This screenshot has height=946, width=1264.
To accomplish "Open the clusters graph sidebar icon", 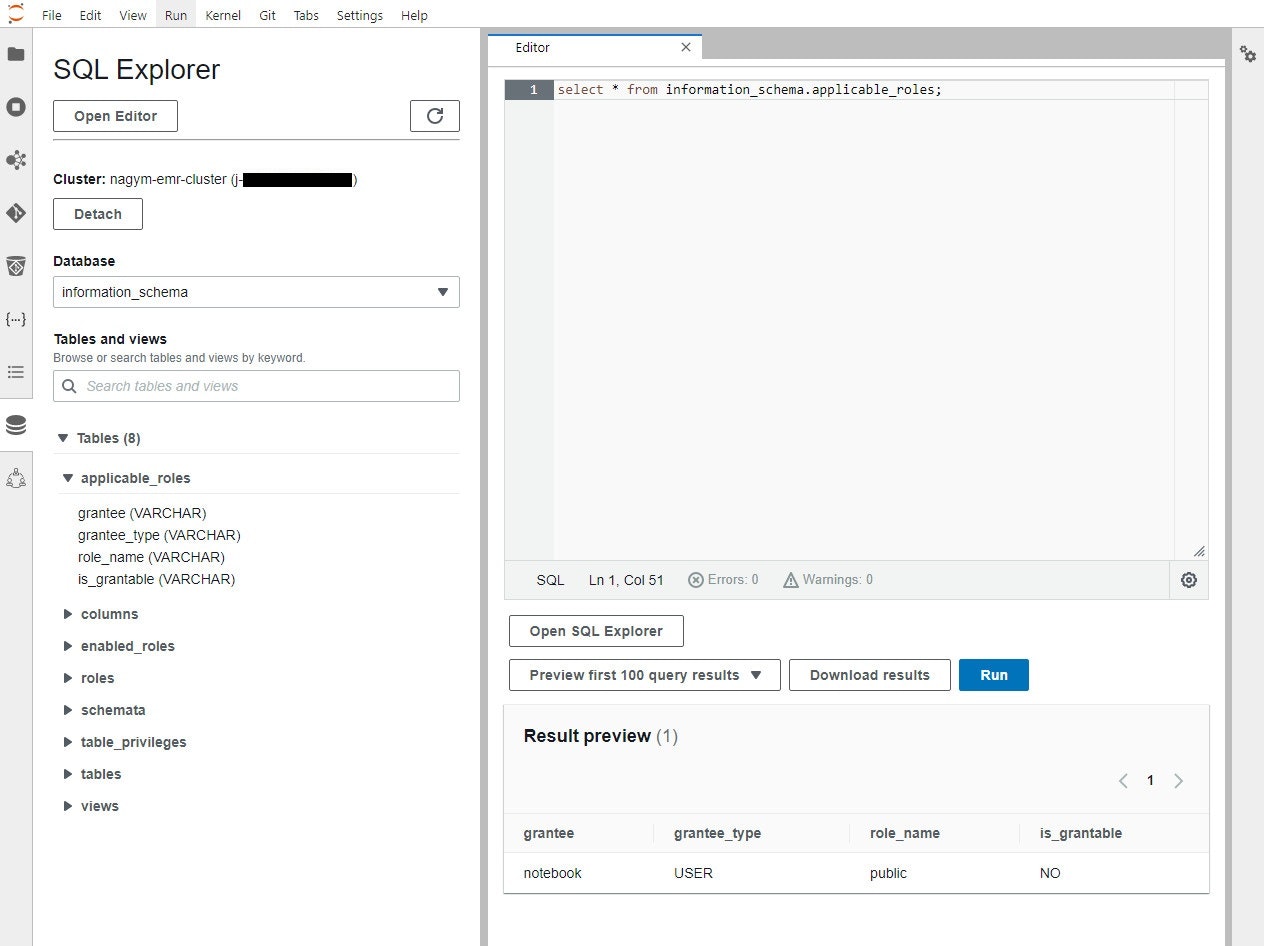I will 16,160.
